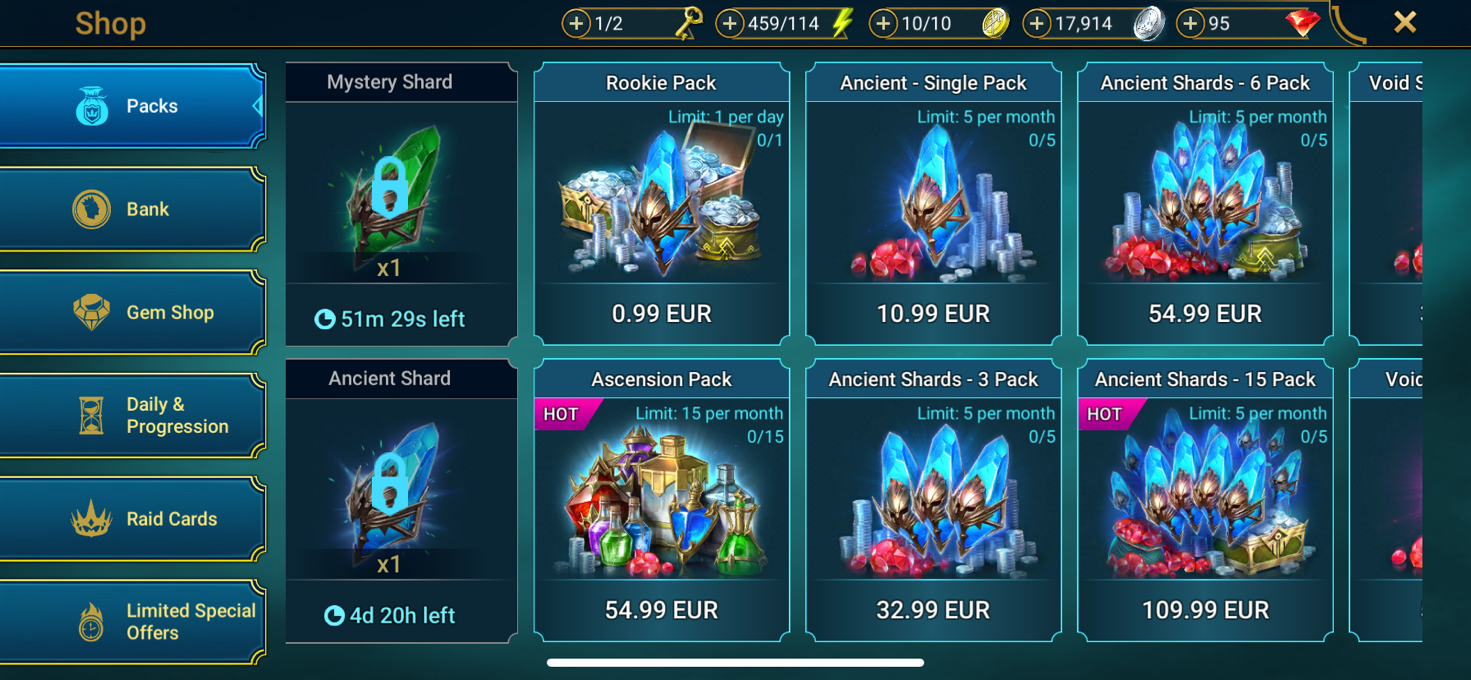Open the Packs tab
Screen dimensions: 1471x680
(x=131, y=106)
